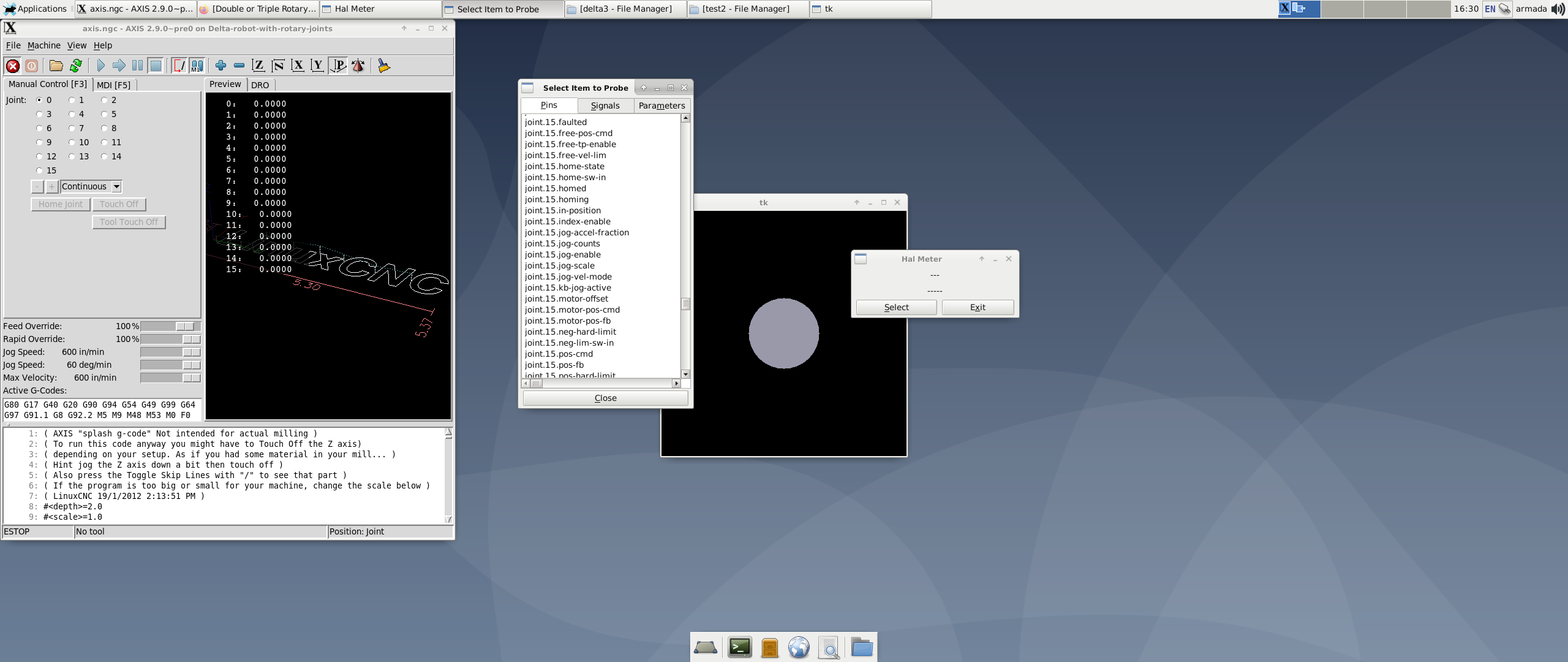Toggle skip lines with the slash icon
1568x662 pixels.
tap(179, 66)
